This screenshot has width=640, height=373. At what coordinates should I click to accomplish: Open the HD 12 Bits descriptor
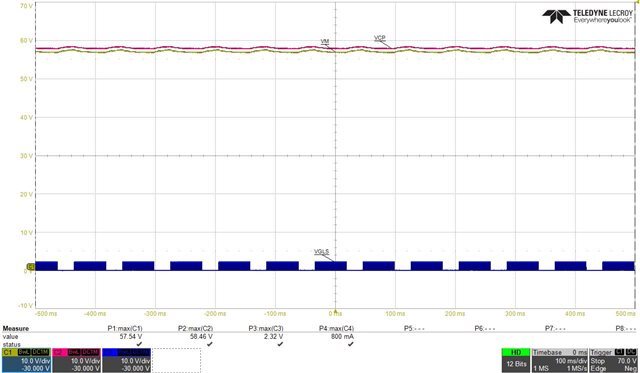(x=516, y=360)
